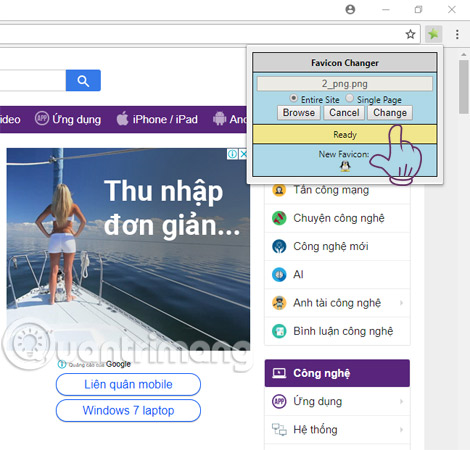Click the blue magnifier search button
This screenshot has width=470, height=450.
83,80
